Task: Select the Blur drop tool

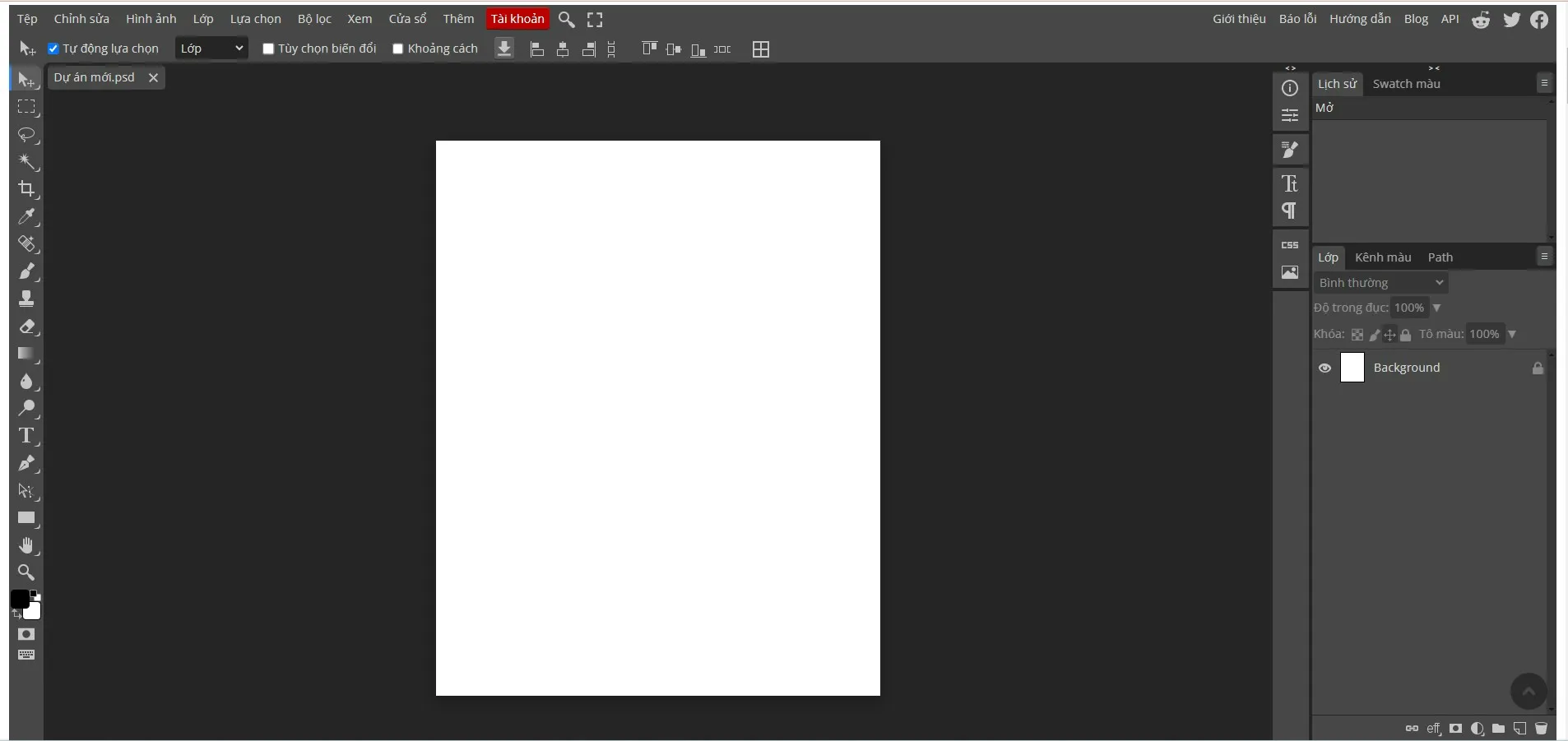Action: [x=26, y=381]
